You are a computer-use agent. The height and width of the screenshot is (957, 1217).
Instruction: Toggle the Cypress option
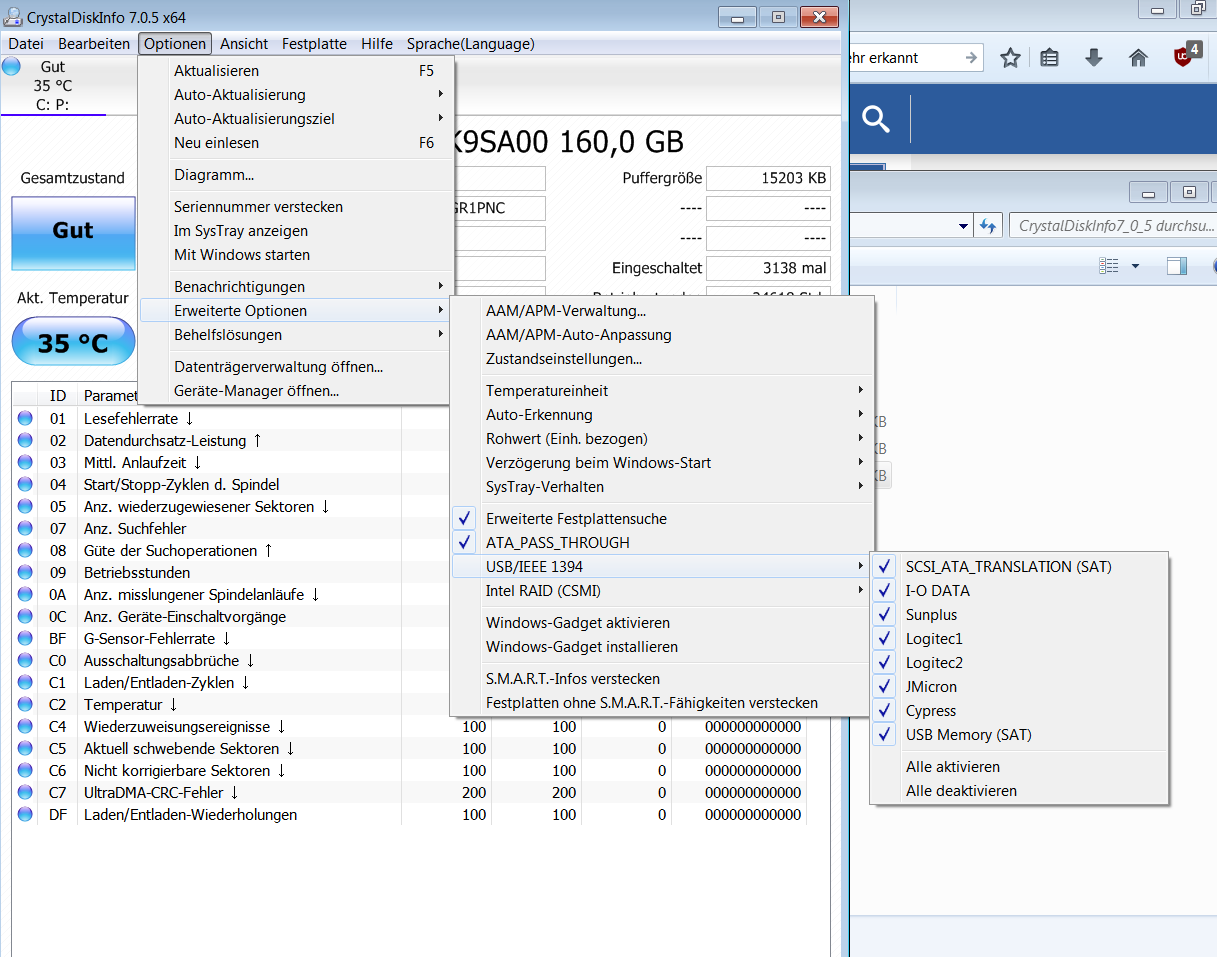1019,710
